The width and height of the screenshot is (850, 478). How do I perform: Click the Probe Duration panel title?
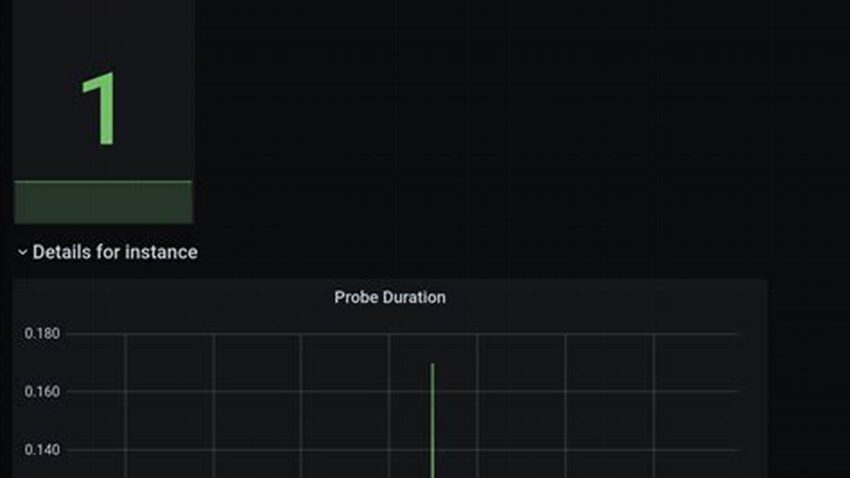390,297
